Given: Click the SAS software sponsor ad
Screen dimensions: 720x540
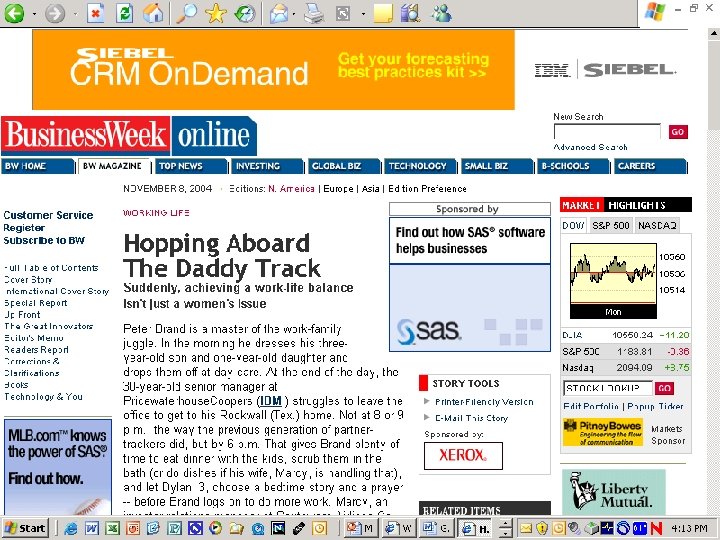Looking at the screenshot, I should 470,284.
